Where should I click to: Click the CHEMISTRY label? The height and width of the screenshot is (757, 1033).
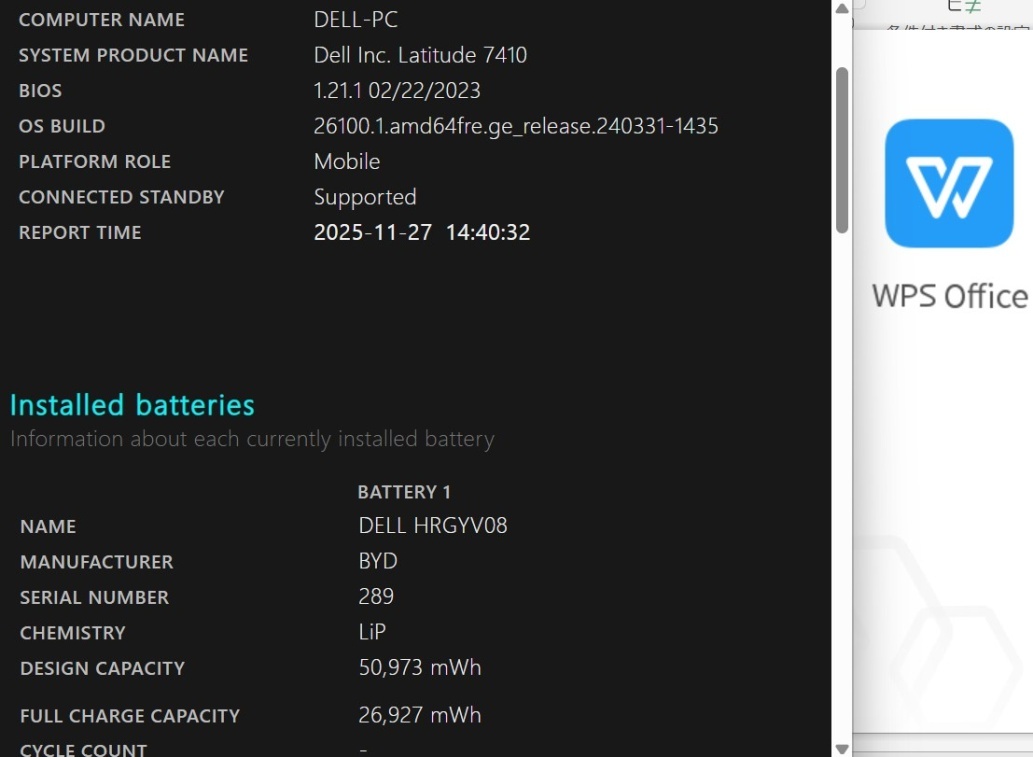tap(73, 633)
